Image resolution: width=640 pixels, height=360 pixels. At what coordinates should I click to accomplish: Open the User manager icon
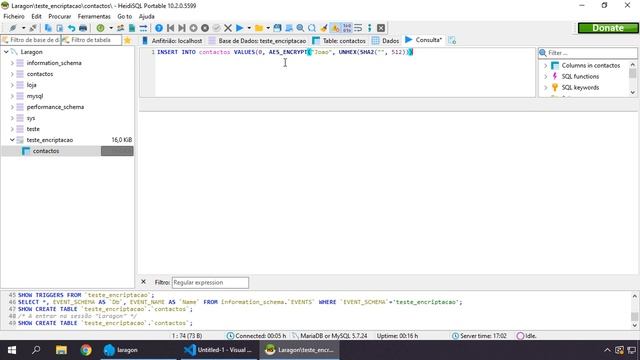[x=120, y=28]
